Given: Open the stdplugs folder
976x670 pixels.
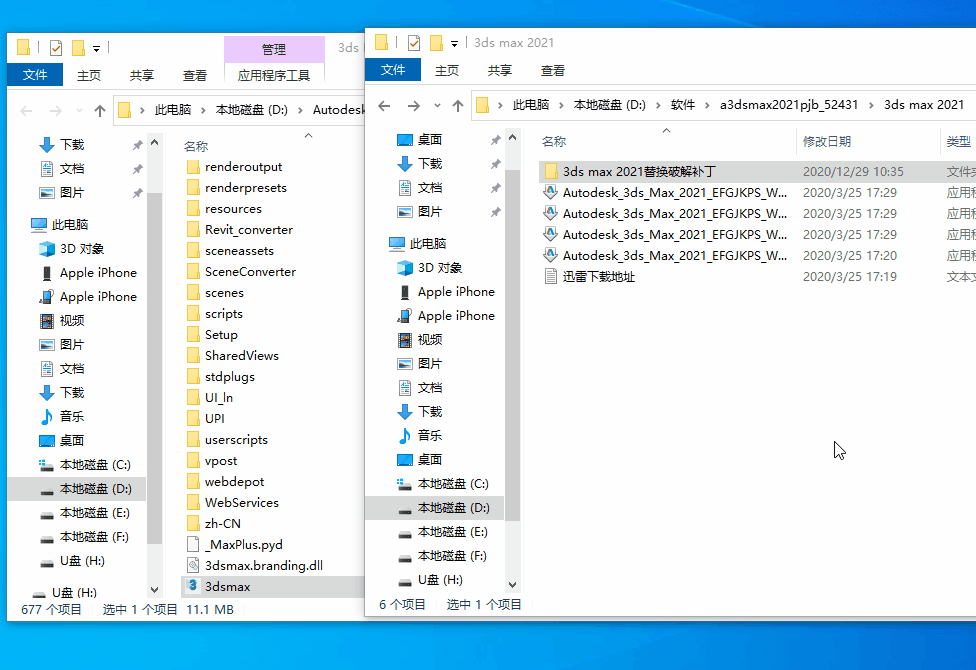Looking at the screenshot, I should (x=230, y=377).
